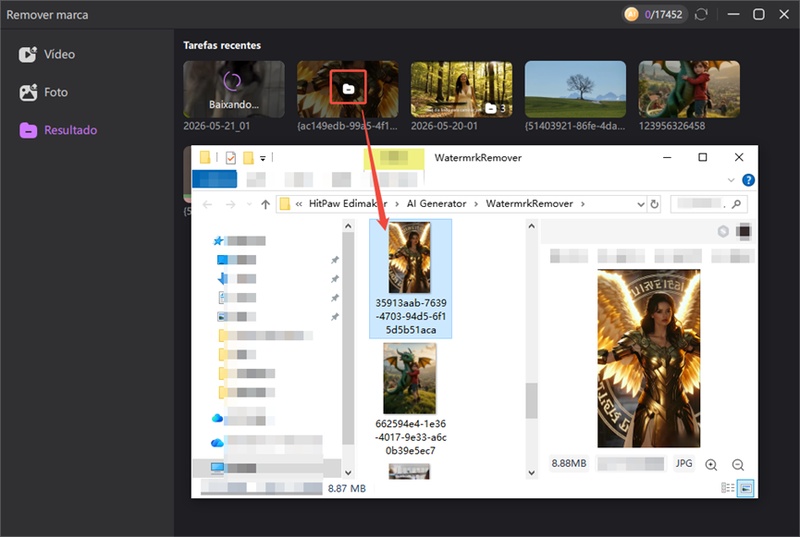Open the Foto section in sidebar
800x537 pixels.
[x=43, y=92]
